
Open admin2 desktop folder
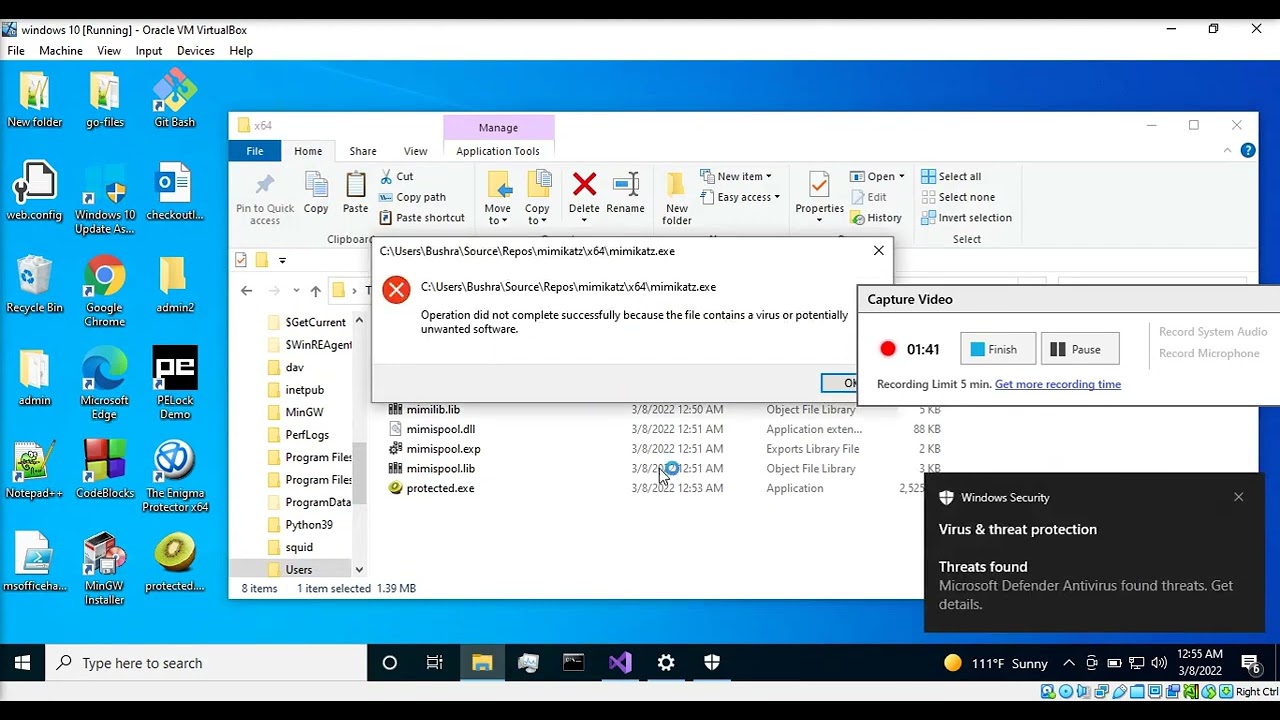pos(174,285)
